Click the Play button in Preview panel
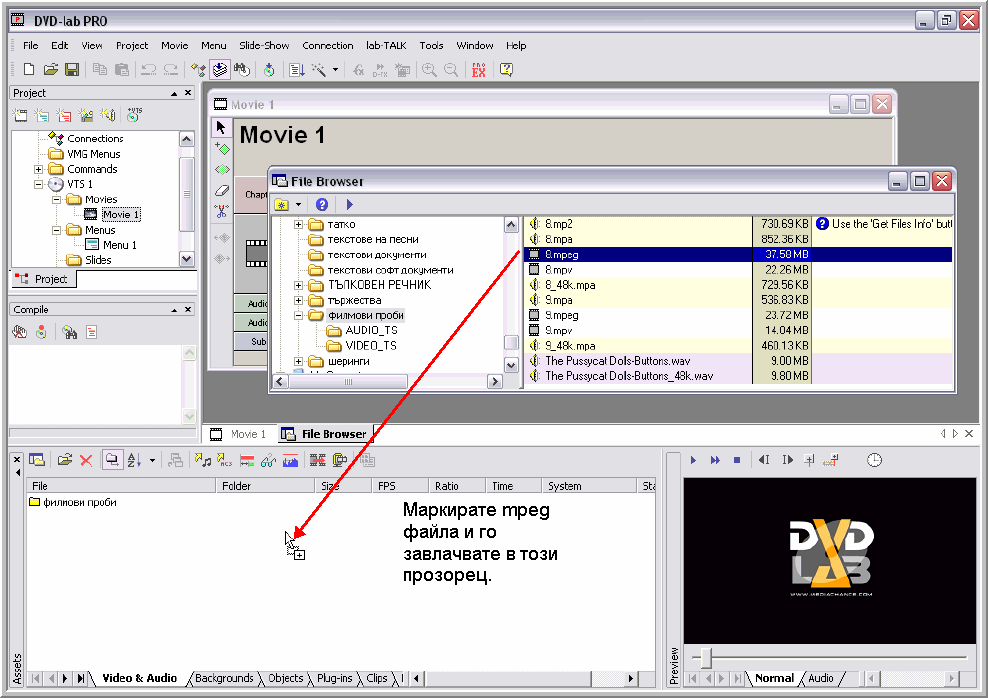 click(693, 460)
